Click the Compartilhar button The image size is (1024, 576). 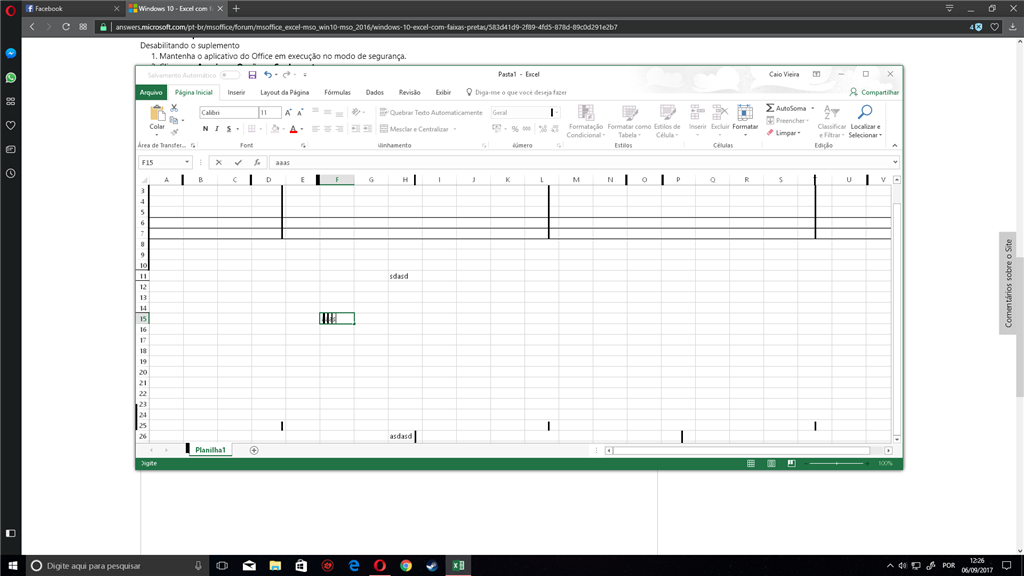pos(874,93)
